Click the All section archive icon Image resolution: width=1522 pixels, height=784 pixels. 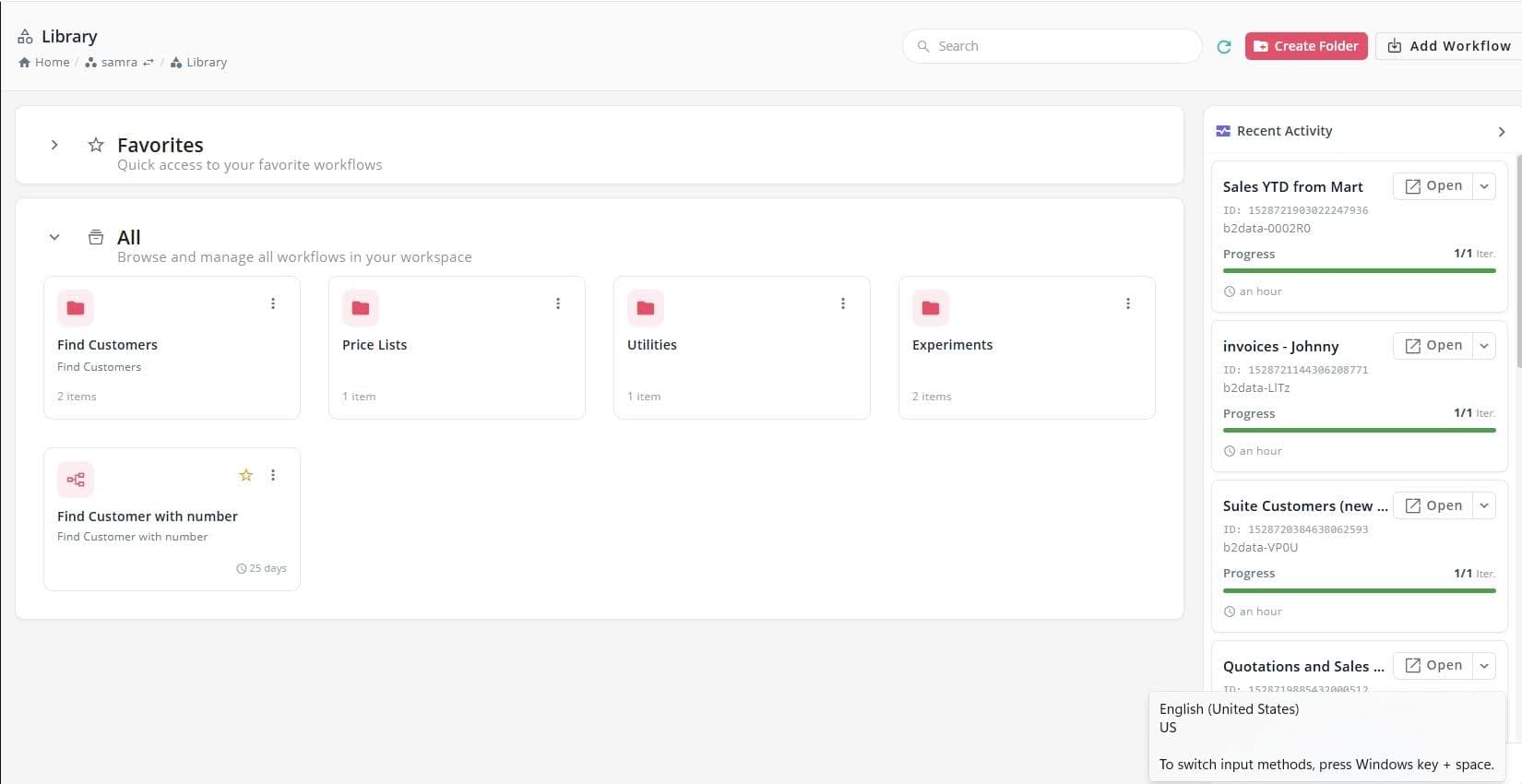96,237
